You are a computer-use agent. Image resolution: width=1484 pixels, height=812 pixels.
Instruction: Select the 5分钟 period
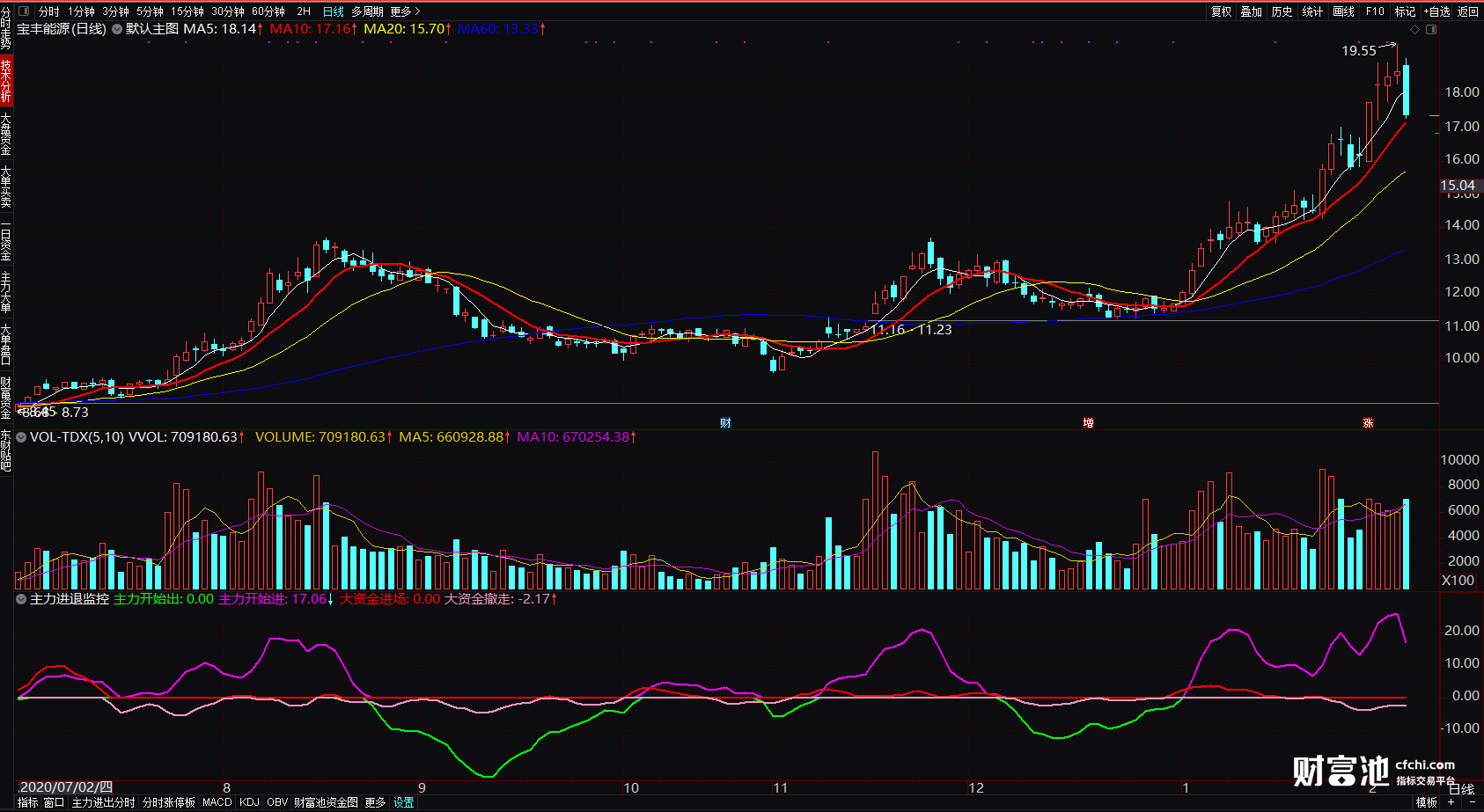[x=150, y=11]
